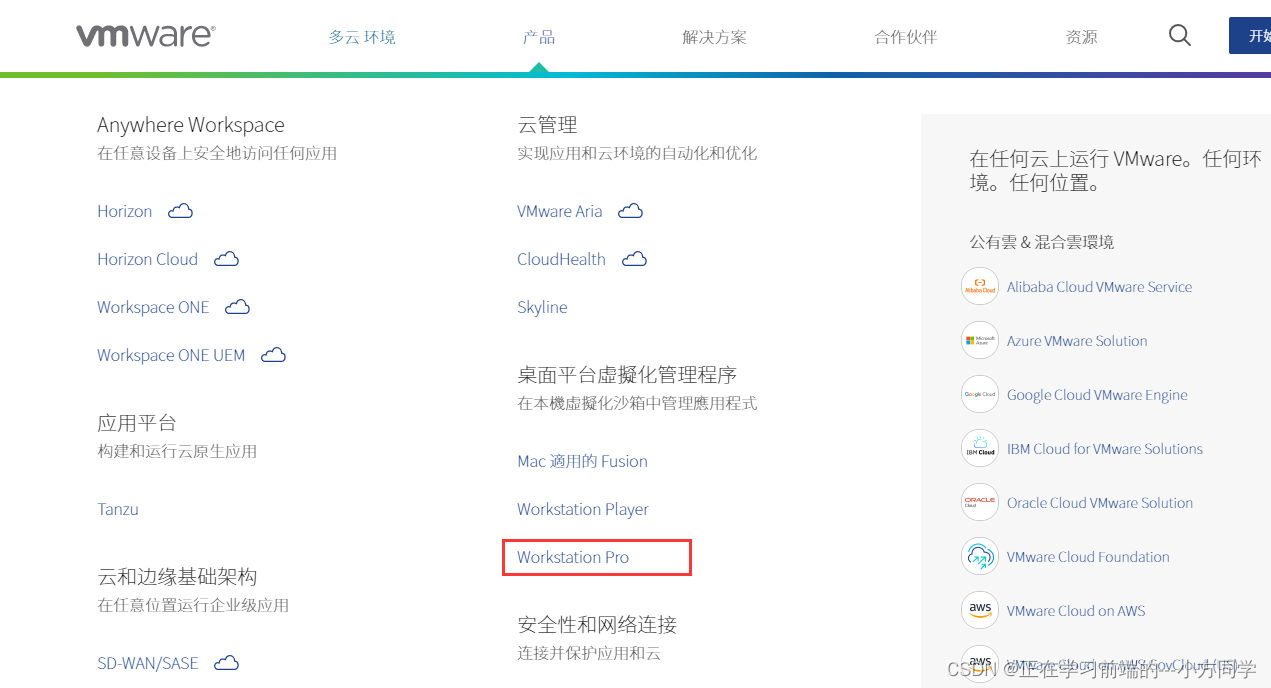The height and width of the screenshot is (688, 1271).
Task: Open the Workstation Player link
Action: click(583, 509)
